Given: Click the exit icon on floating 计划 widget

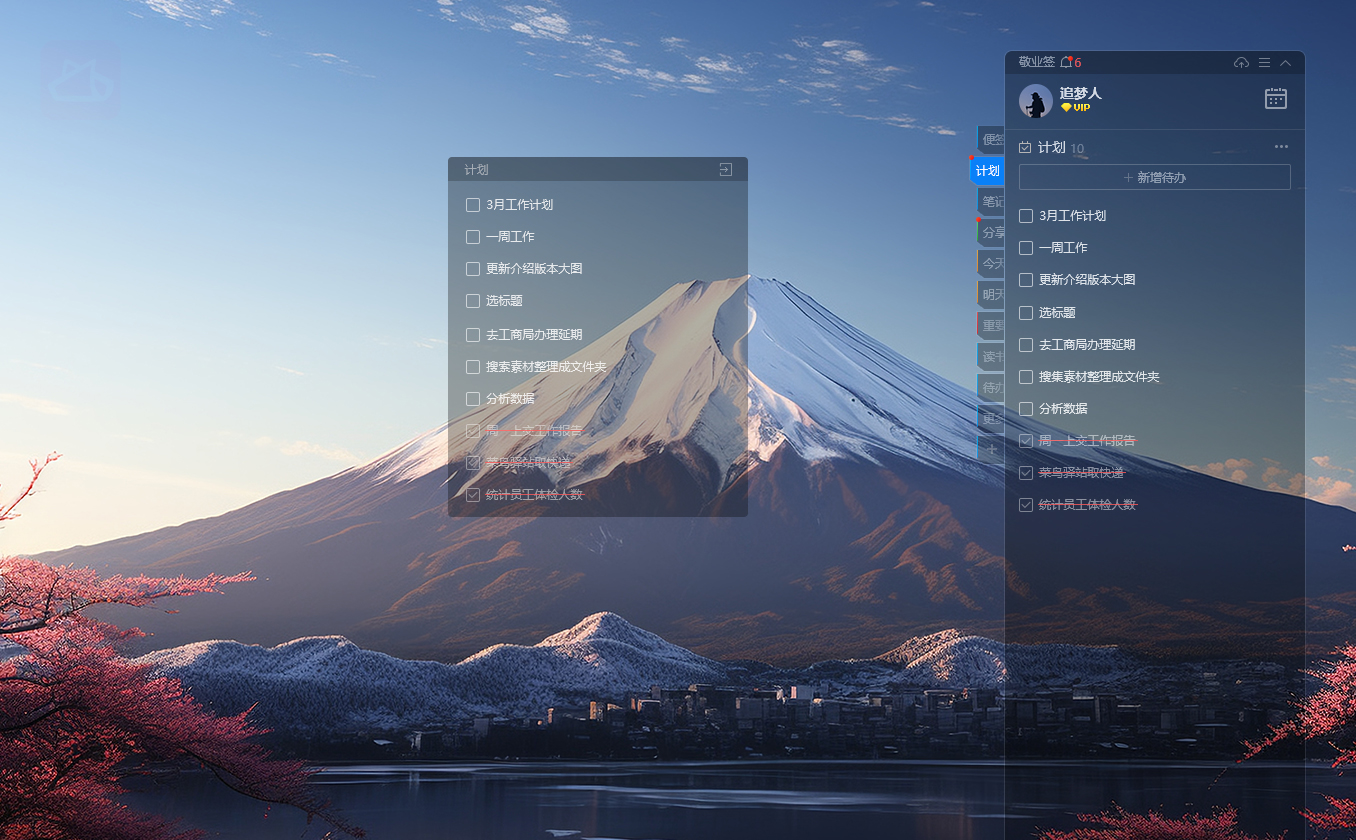Looking at the screenshot, I should tap(726, 170).
